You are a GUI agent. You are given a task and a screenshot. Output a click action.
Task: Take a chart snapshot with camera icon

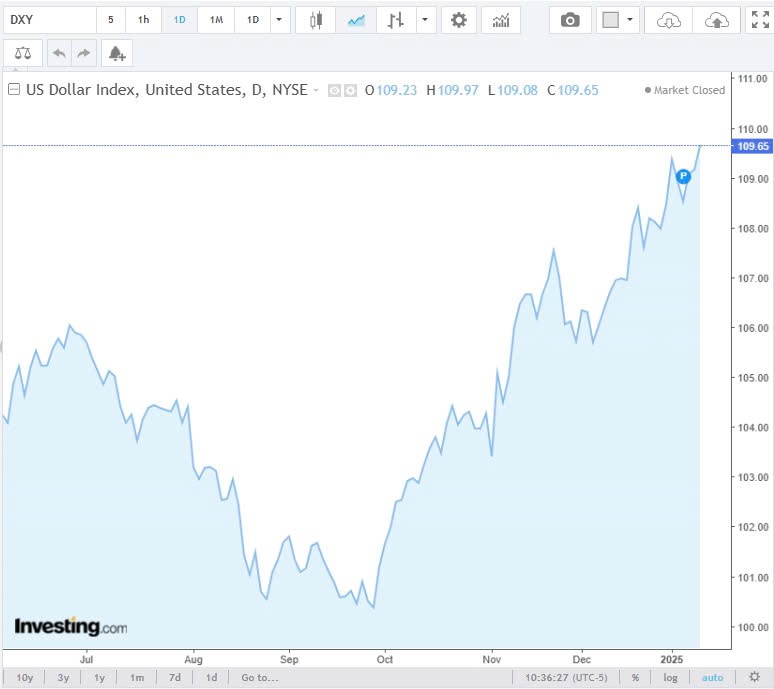tap(570, 20)
